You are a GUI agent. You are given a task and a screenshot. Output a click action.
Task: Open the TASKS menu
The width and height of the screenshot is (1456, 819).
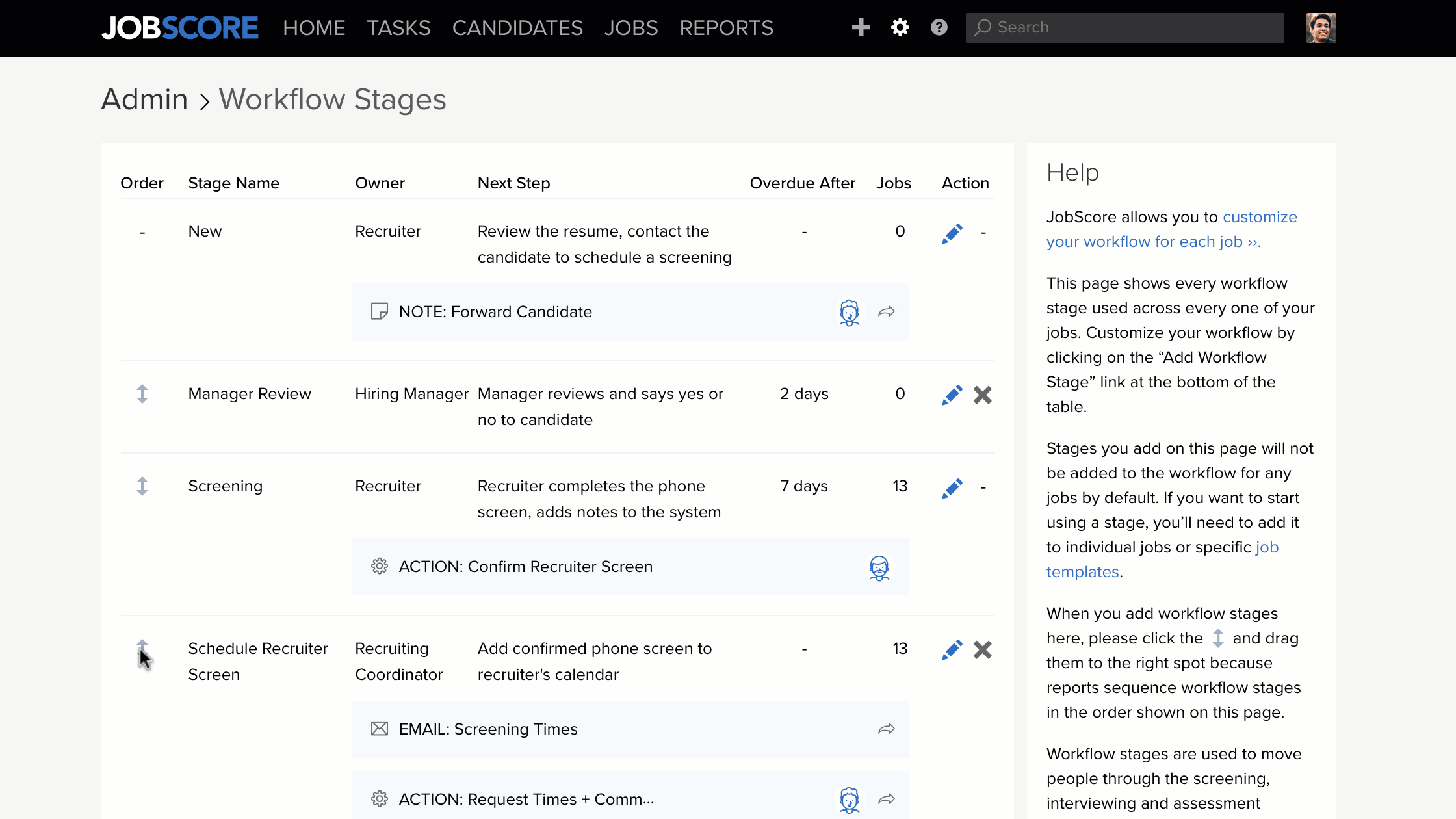pyautogui.click(x=398, y=28)
